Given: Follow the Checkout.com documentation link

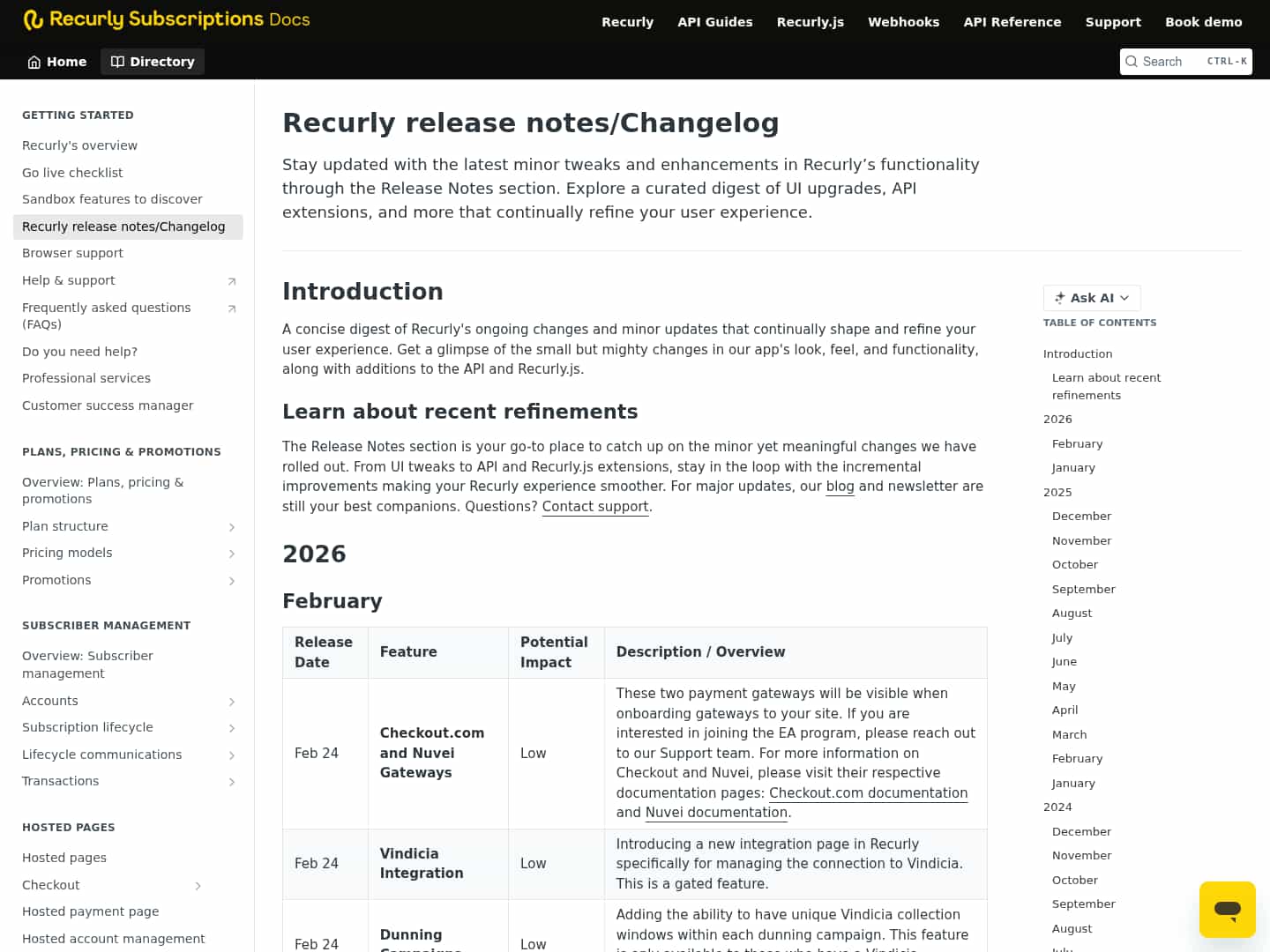Looking at the screenshot, I should (x=868, y=792).
